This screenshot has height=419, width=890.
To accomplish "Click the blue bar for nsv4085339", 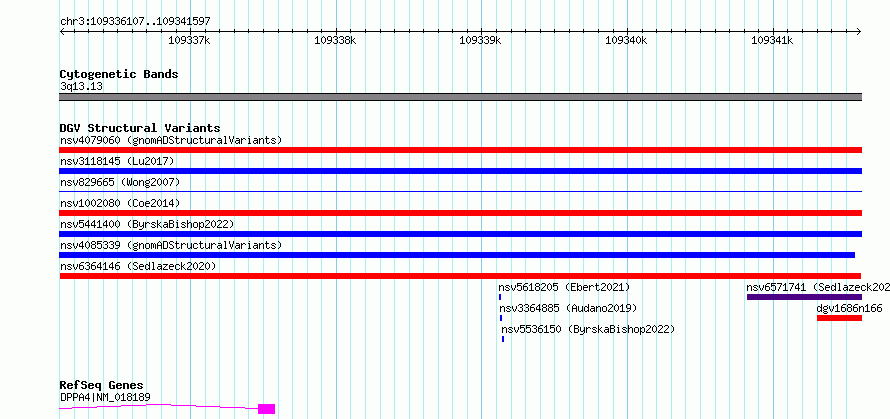I will pos(457,255).
